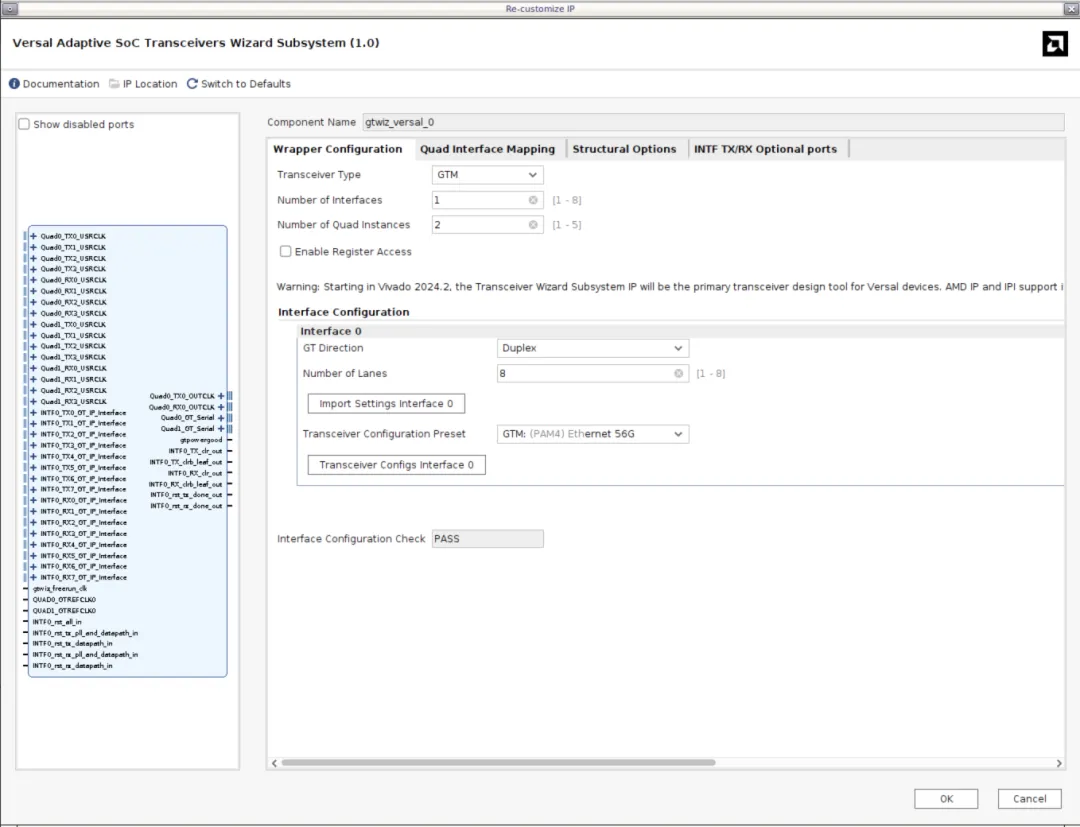The height and width of the screenshot is (827, 1080).
Task: Expand the Quad1_TX0_USRCLK port
Action: point(33,324)
